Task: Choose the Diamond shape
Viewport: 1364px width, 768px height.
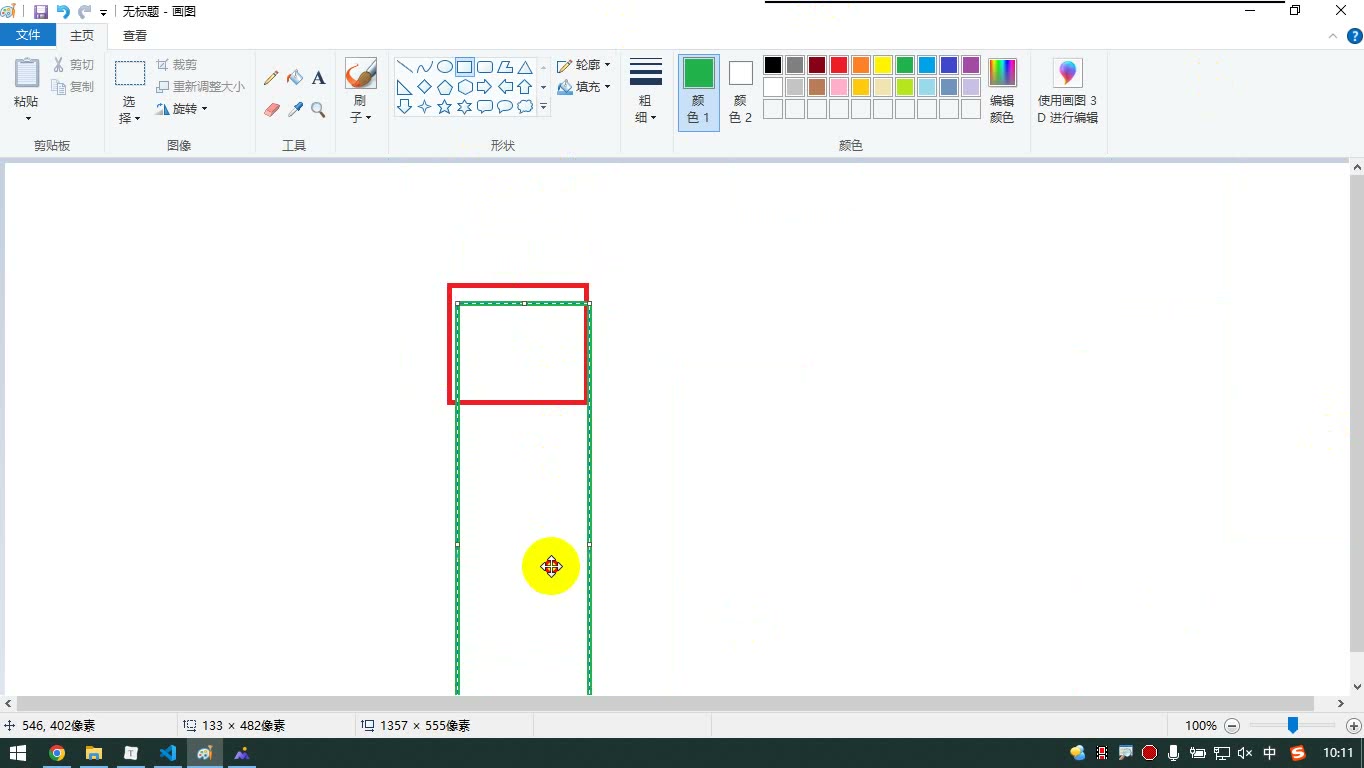Action: click(425, 87)
